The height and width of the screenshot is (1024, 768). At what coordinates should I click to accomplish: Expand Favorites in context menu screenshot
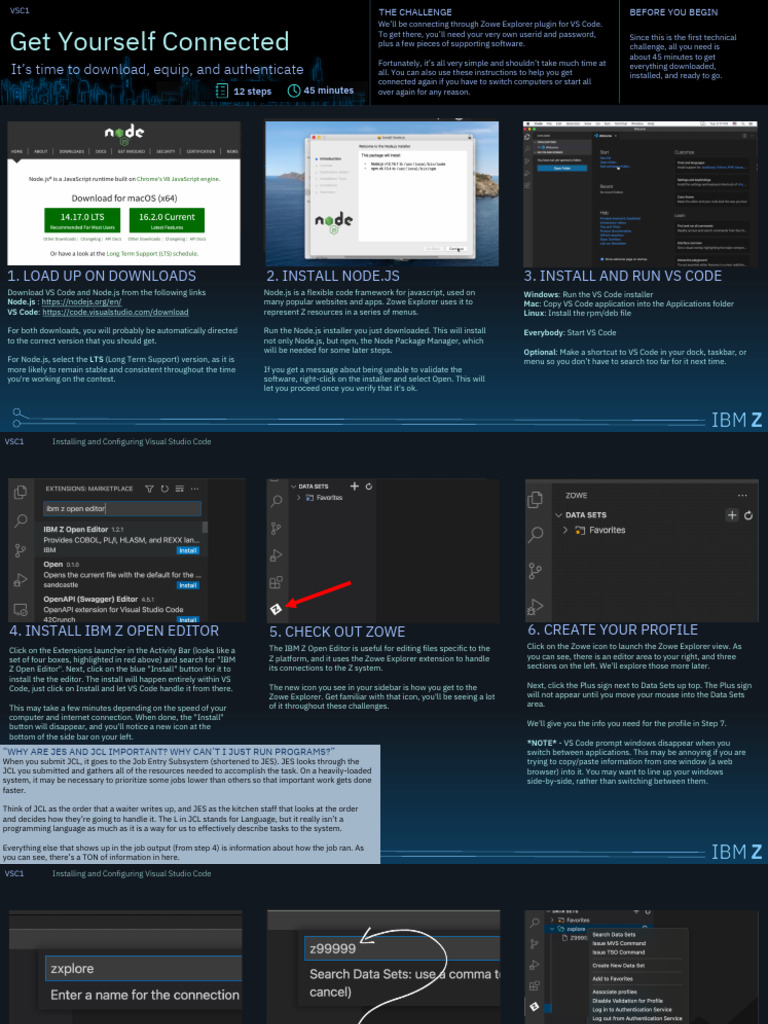[552, 920]
